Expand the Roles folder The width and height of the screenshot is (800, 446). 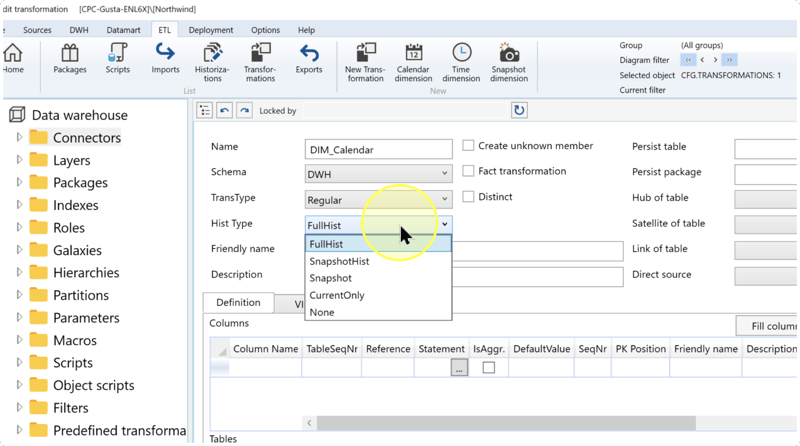click(x=19, y=227)
